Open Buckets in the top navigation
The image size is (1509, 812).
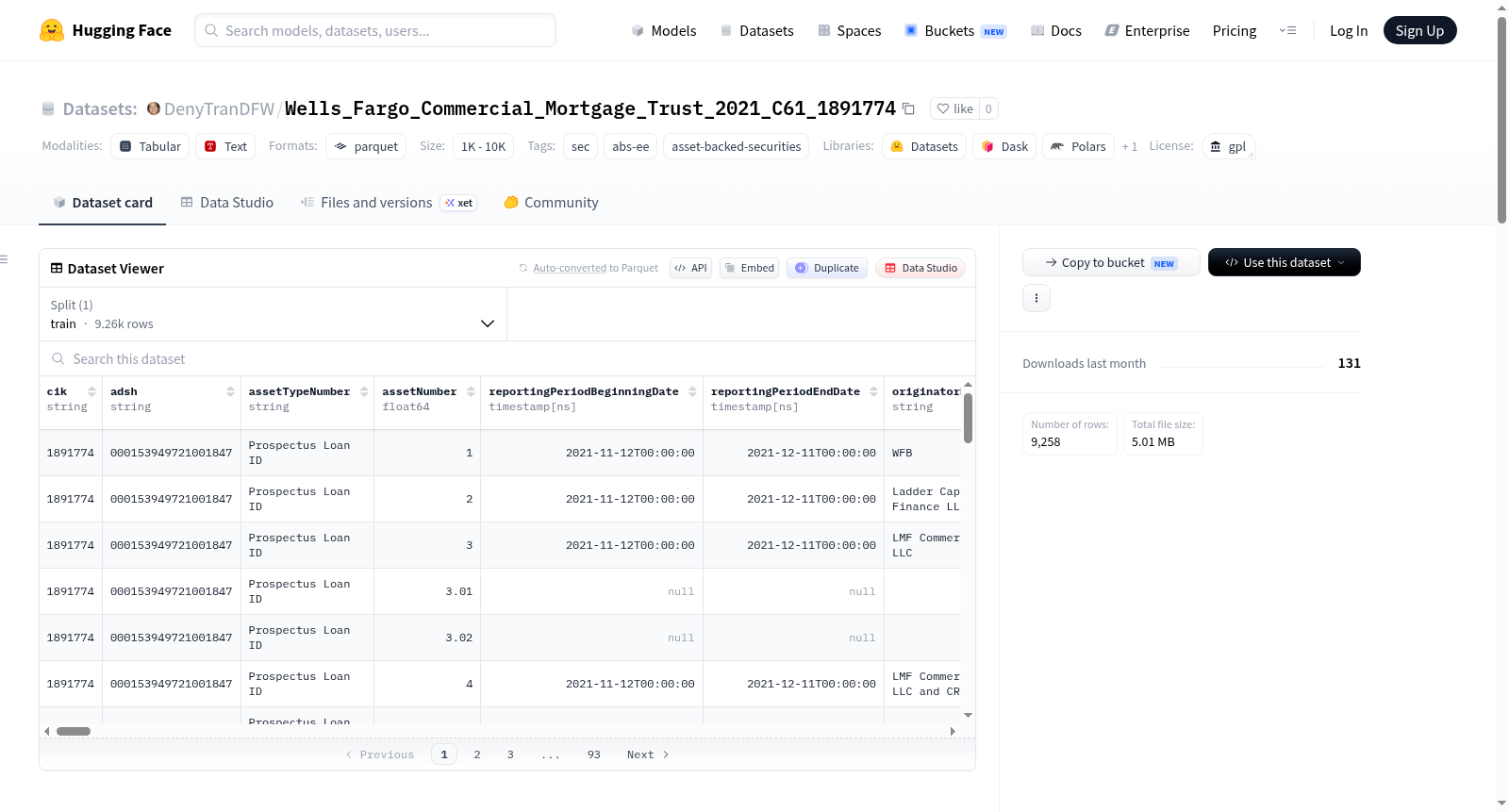[x=955, y=30]
